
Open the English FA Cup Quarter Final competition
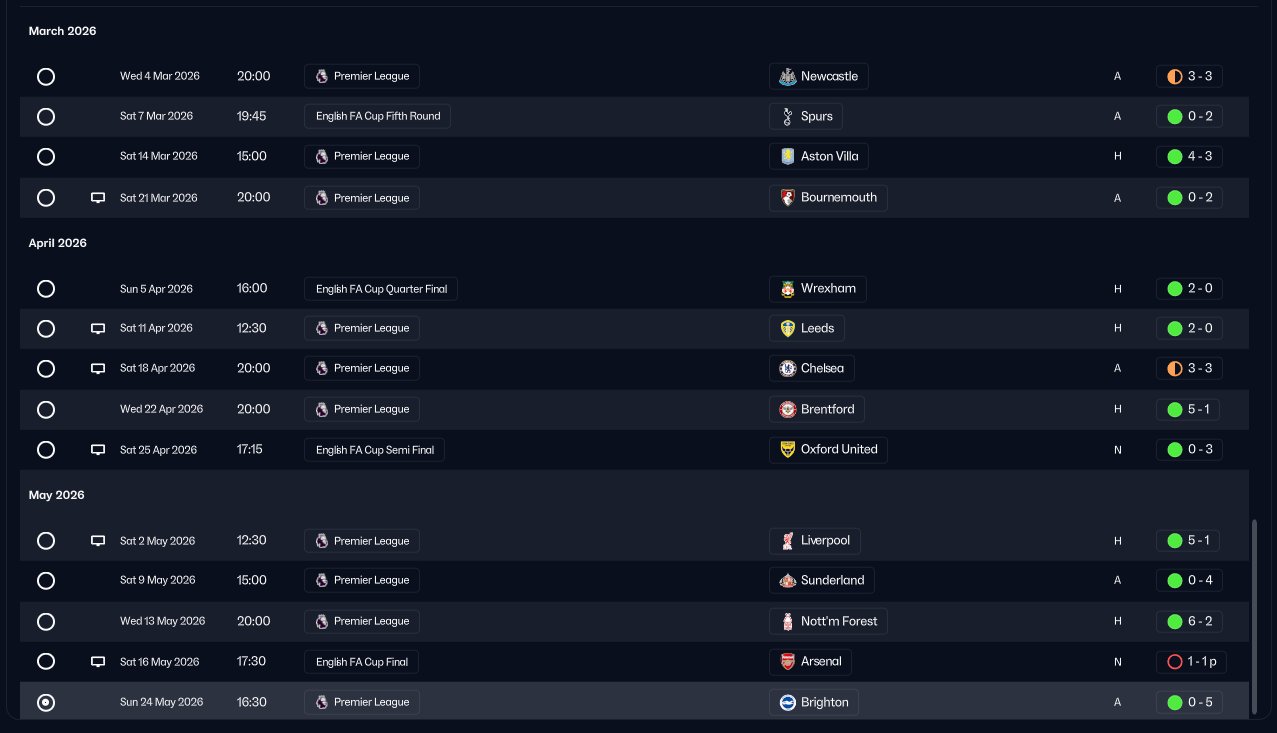381,289
